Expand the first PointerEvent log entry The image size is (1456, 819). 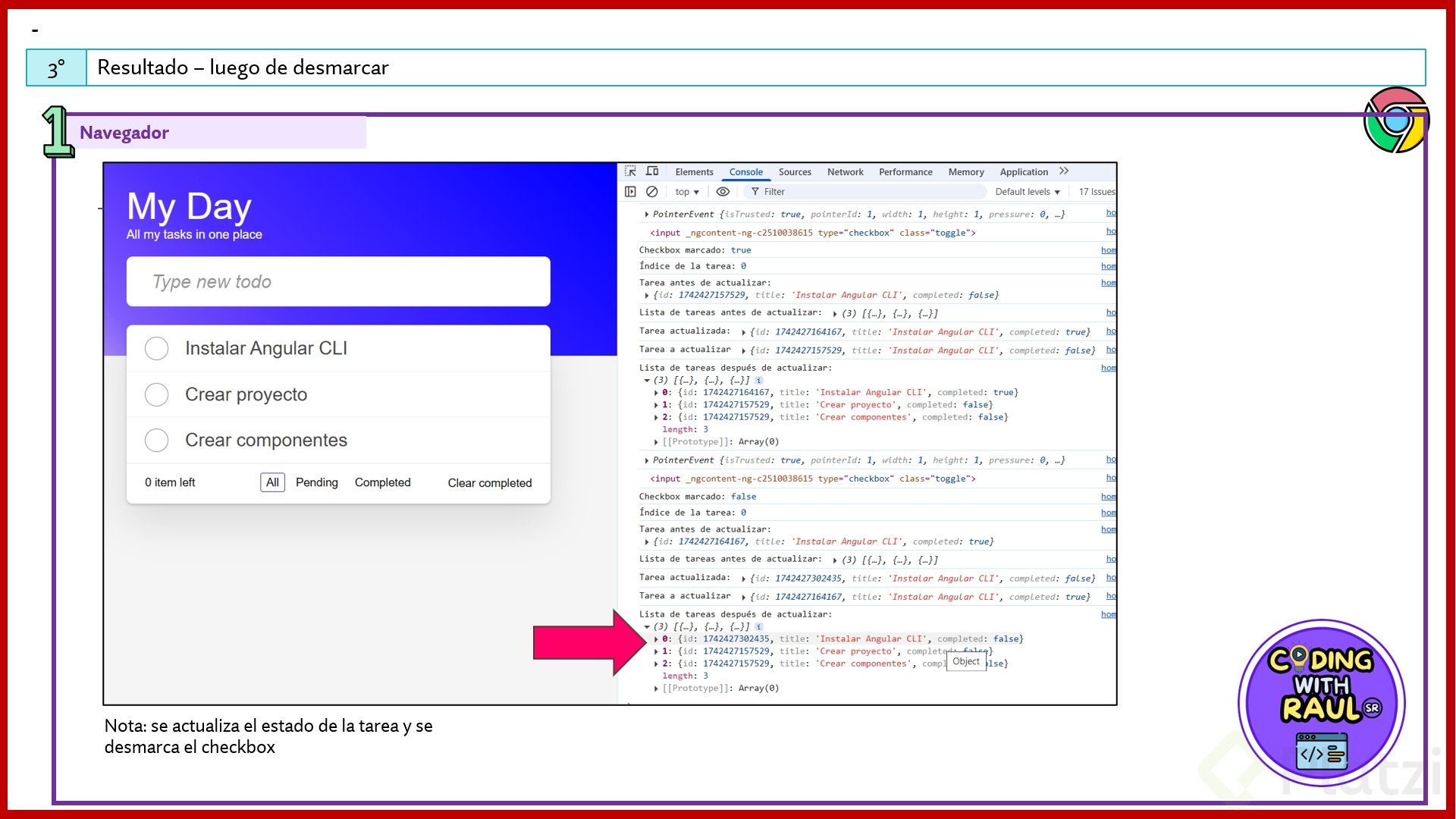tap(646, 215)
